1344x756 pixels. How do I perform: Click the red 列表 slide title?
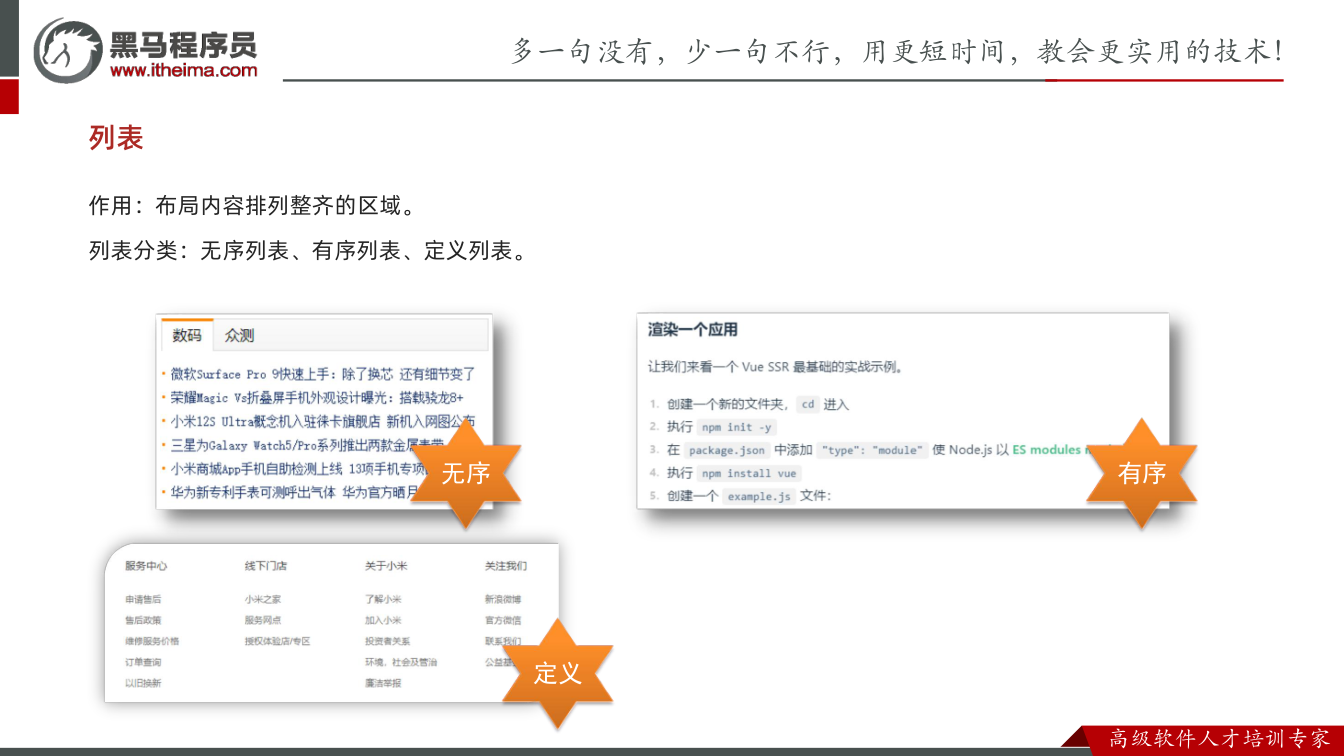click(116, 138)
